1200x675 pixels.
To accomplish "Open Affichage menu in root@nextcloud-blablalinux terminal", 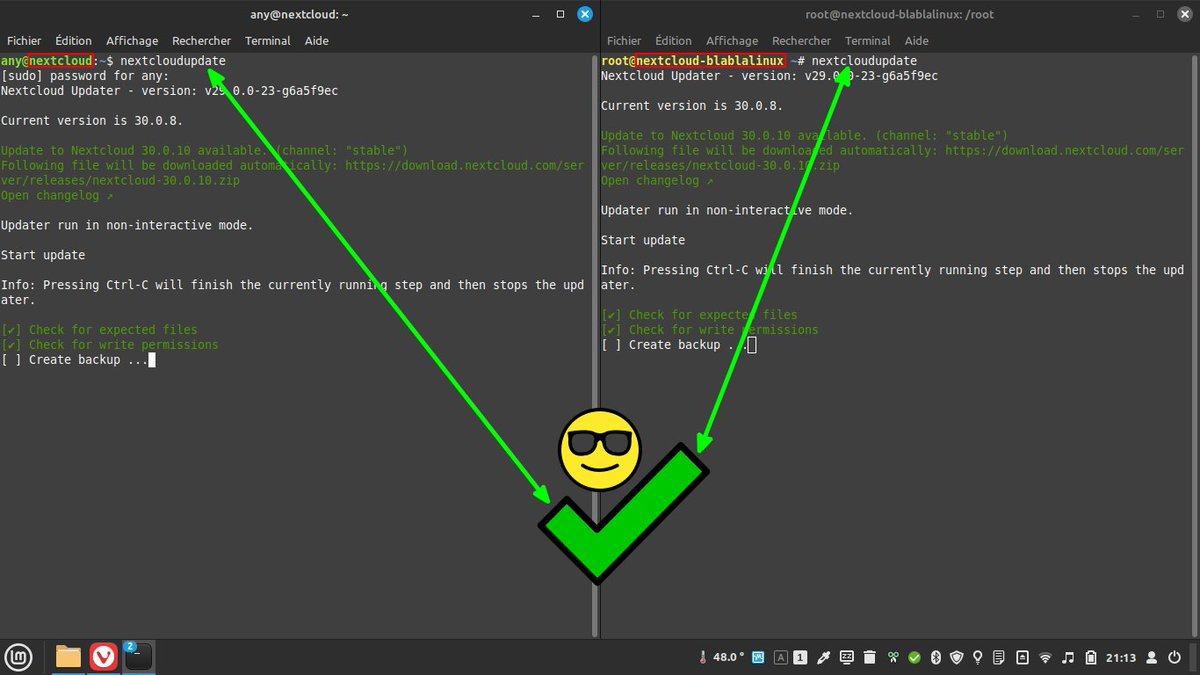I will click(x=732, y=41).
